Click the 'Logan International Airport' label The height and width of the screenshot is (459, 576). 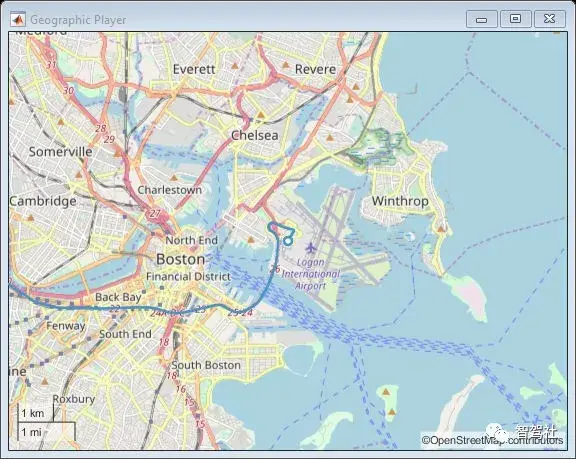(x=311, y=274)
